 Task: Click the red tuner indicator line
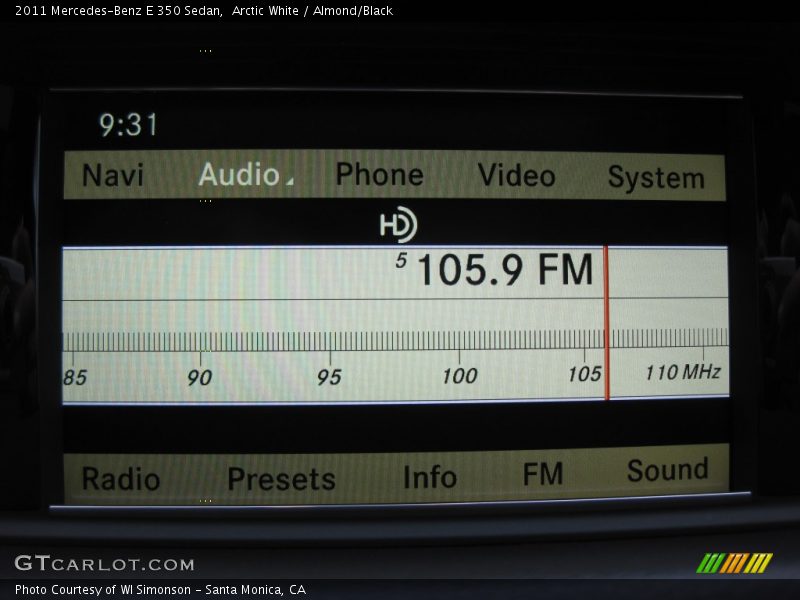click(606, 323)
